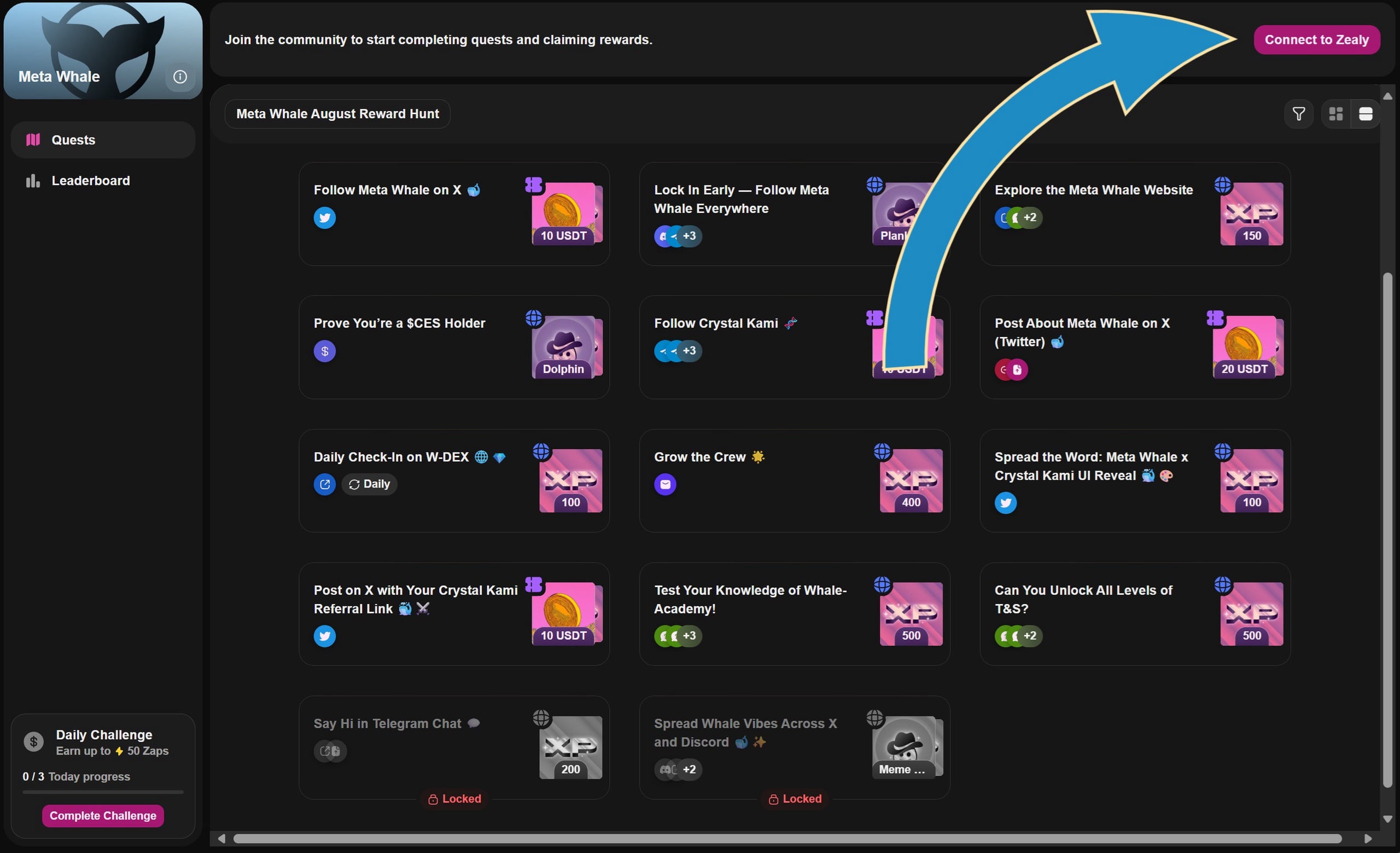Click the Daily Challenge dollar coin icon

click(x=33, y=741)
